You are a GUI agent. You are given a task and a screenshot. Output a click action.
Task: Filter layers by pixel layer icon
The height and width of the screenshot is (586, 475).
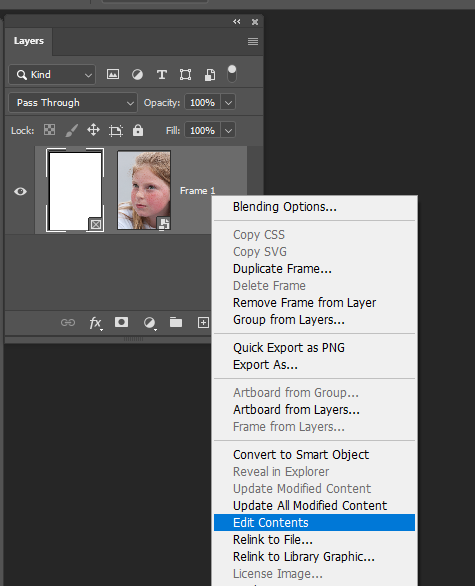[113, 74]
